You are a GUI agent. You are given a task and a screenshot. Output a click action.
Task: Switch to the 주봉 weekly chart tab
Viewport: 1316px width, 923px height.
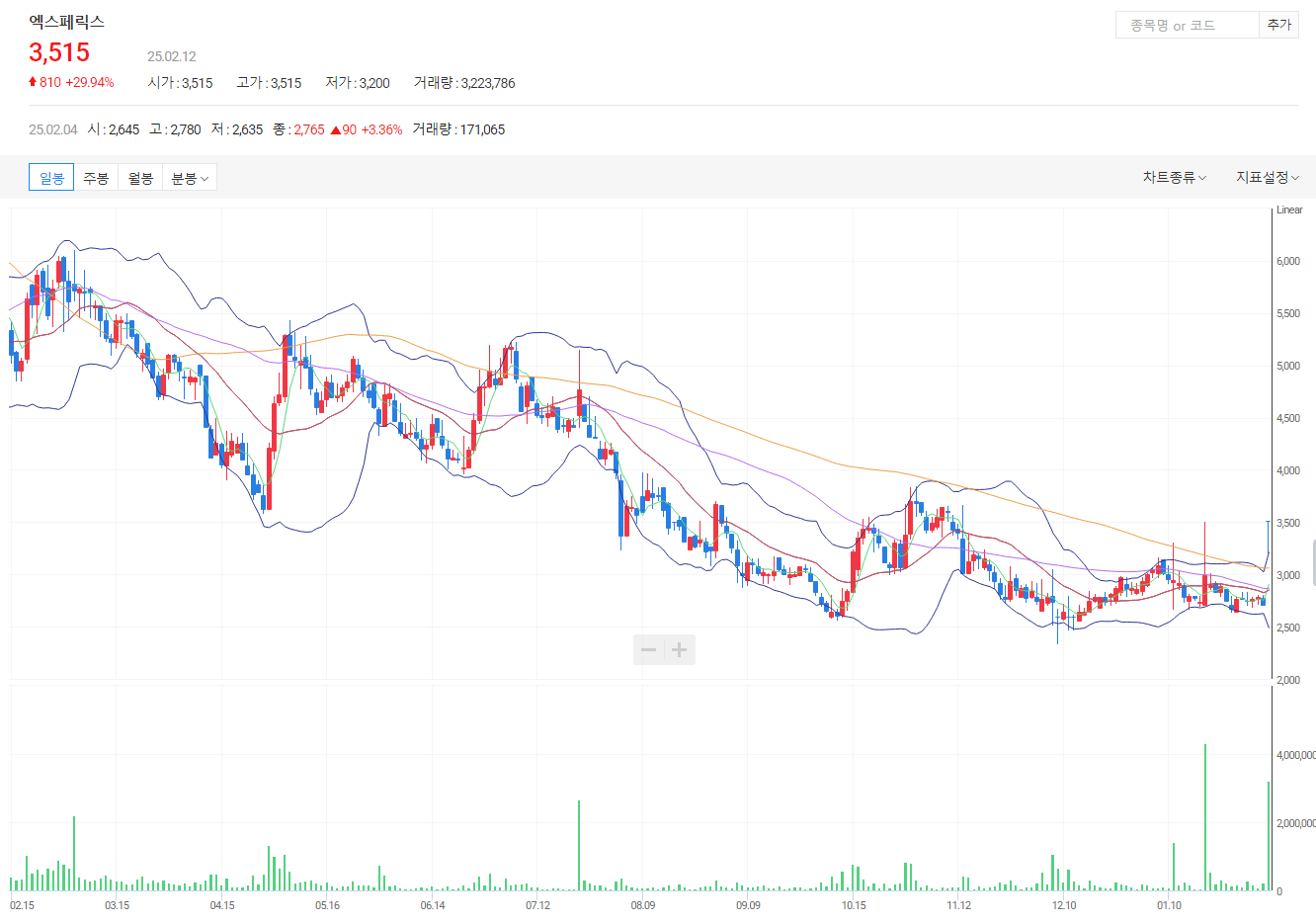pos(96,178)
